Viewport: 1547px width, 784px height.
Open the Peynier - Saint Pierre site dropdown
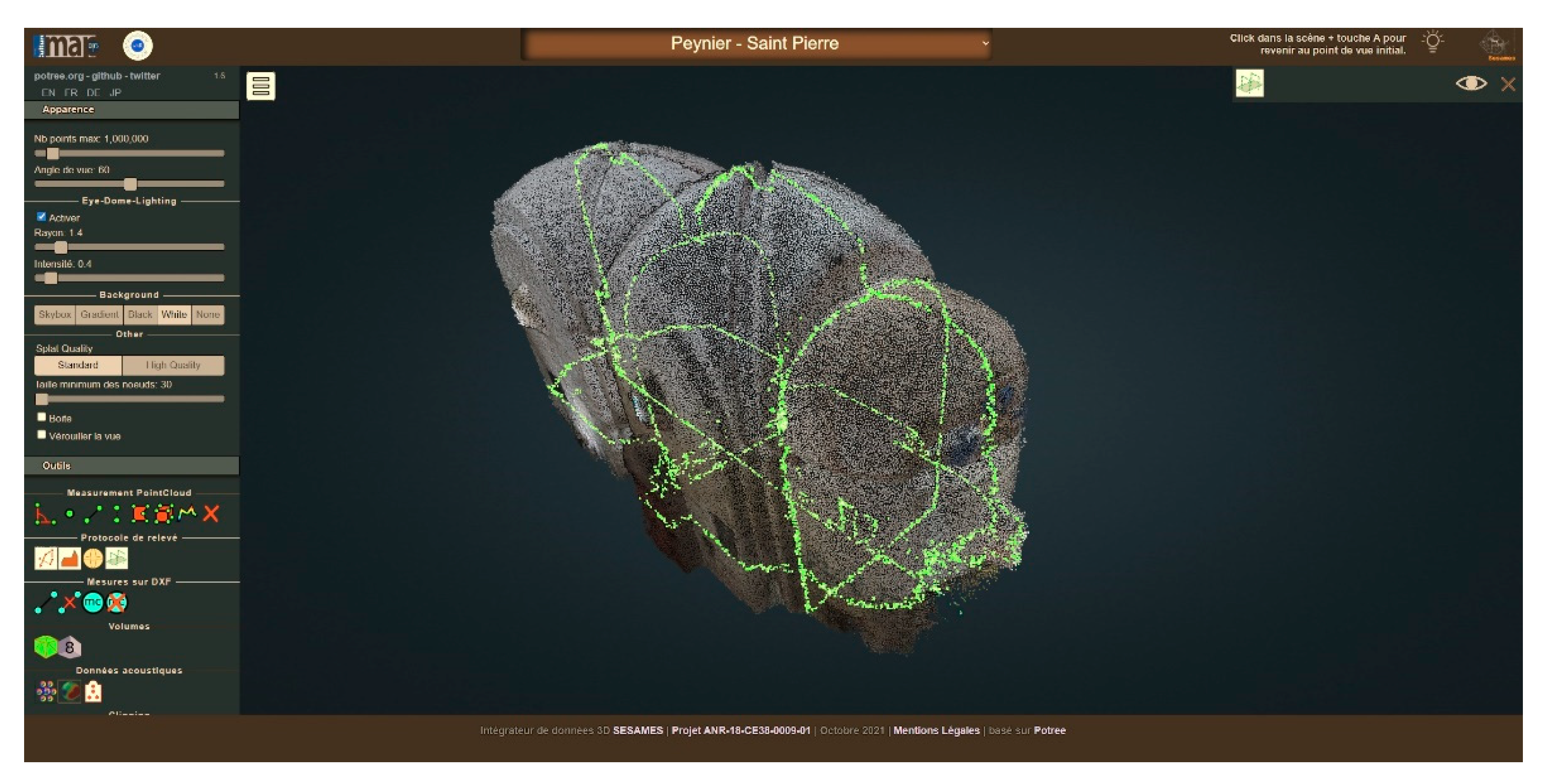756,44
